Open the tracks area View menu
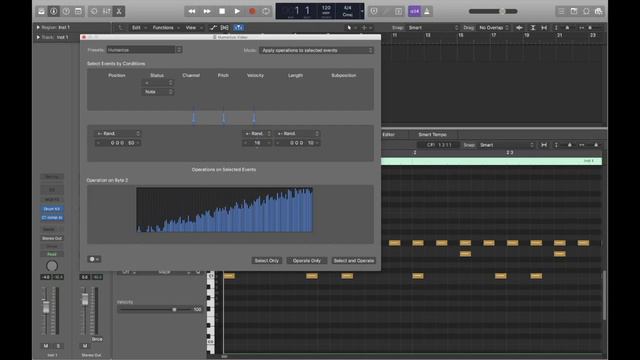640x360 pixels. (193, 28)
